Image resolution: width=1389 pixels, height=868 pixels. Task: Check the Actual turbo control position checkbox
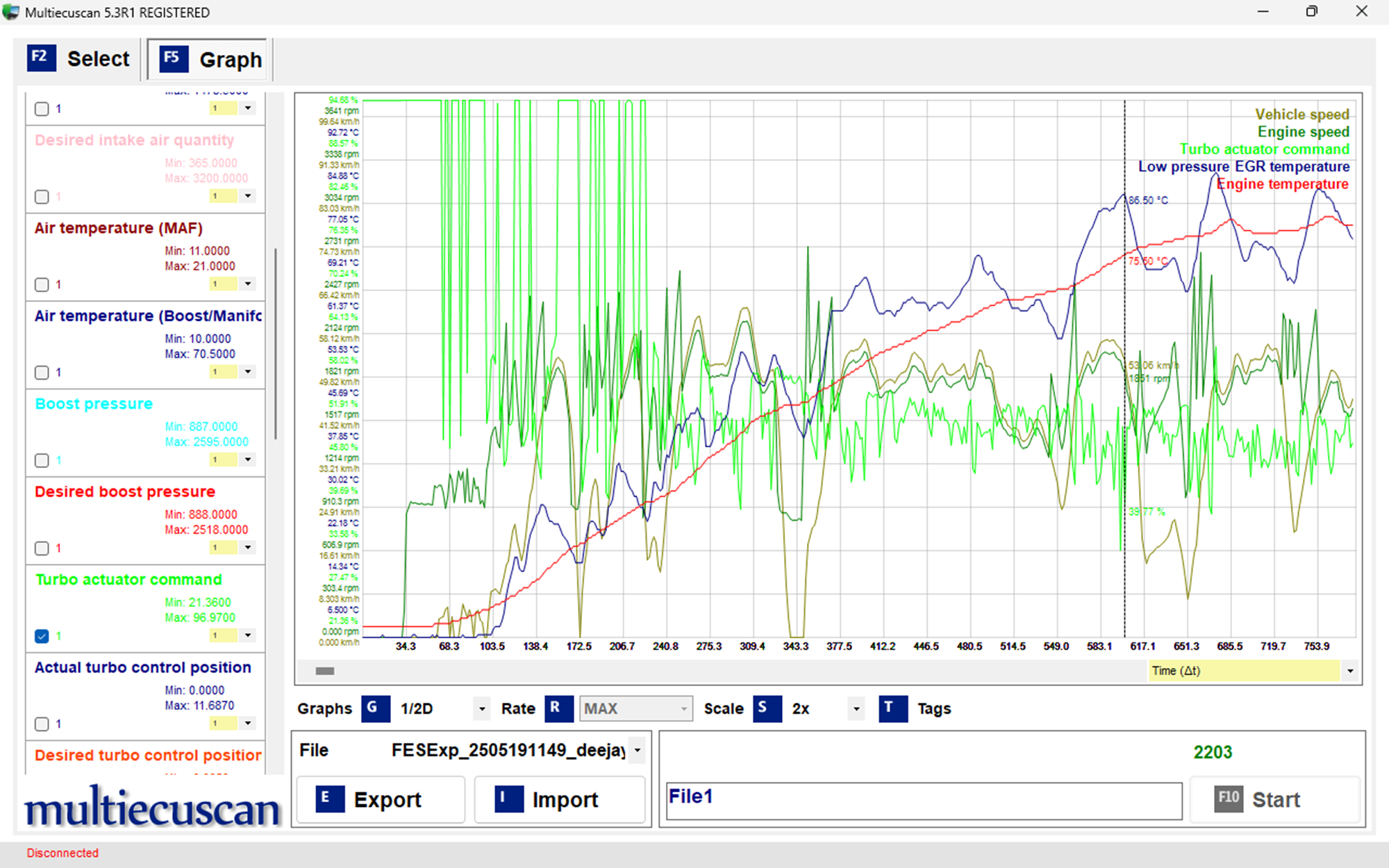(42, 724)
